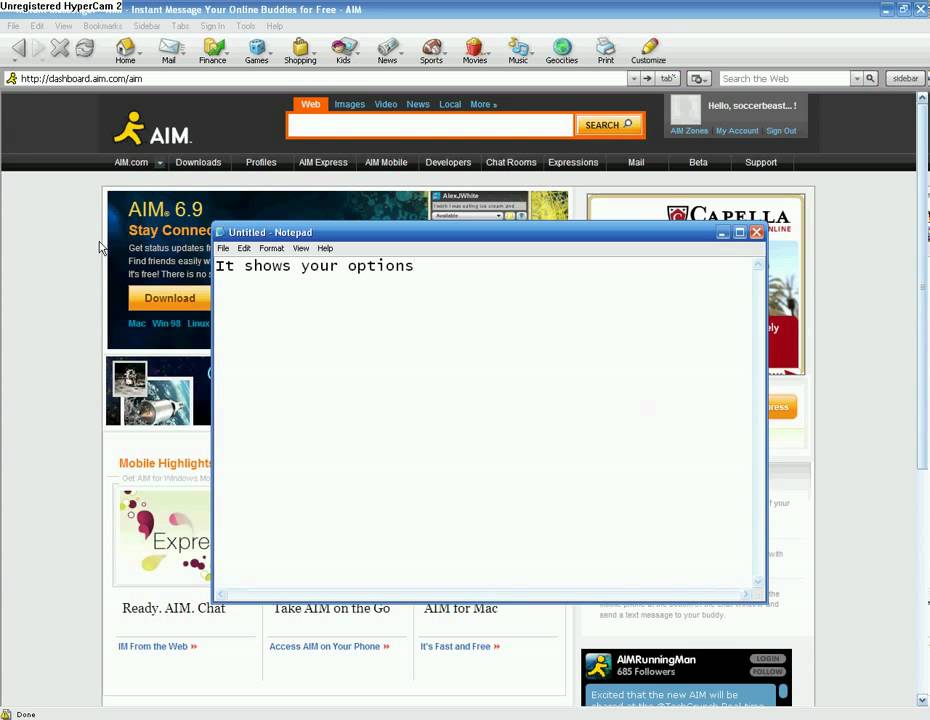The height and width of the screenshot is (720, 930).
Task: Click the Notepad title bar icon
Action: pyautogui.click(x=220, y=232)
